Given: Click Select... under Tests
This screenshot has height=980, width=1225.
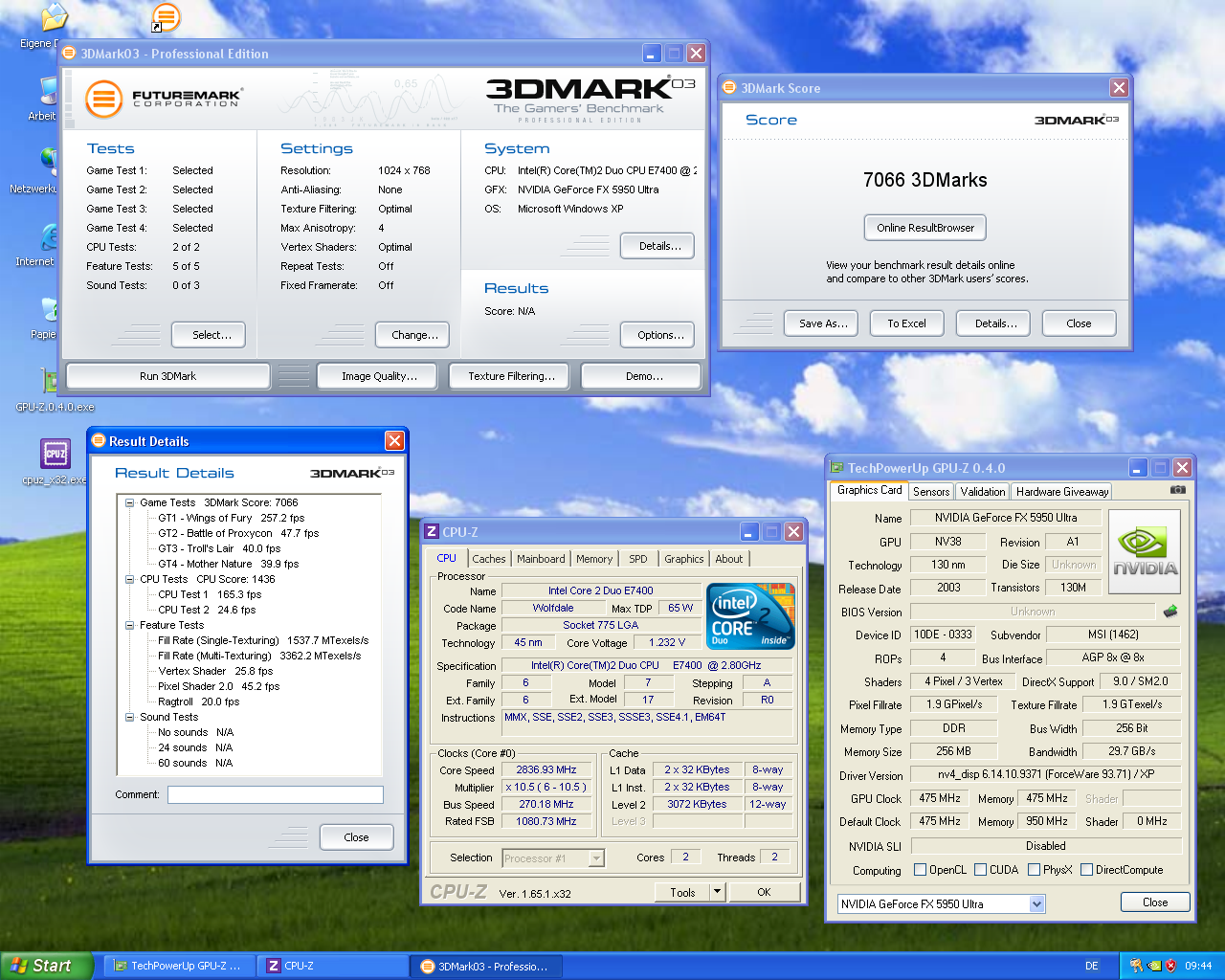Looking at the screenshot, I should [x=212, y=335].
